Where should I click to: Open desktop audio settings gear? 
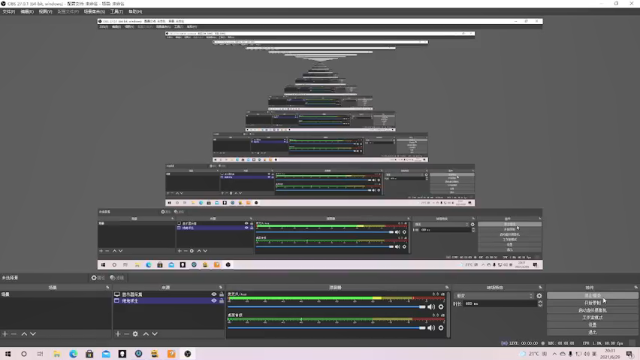tap(441, 328)
